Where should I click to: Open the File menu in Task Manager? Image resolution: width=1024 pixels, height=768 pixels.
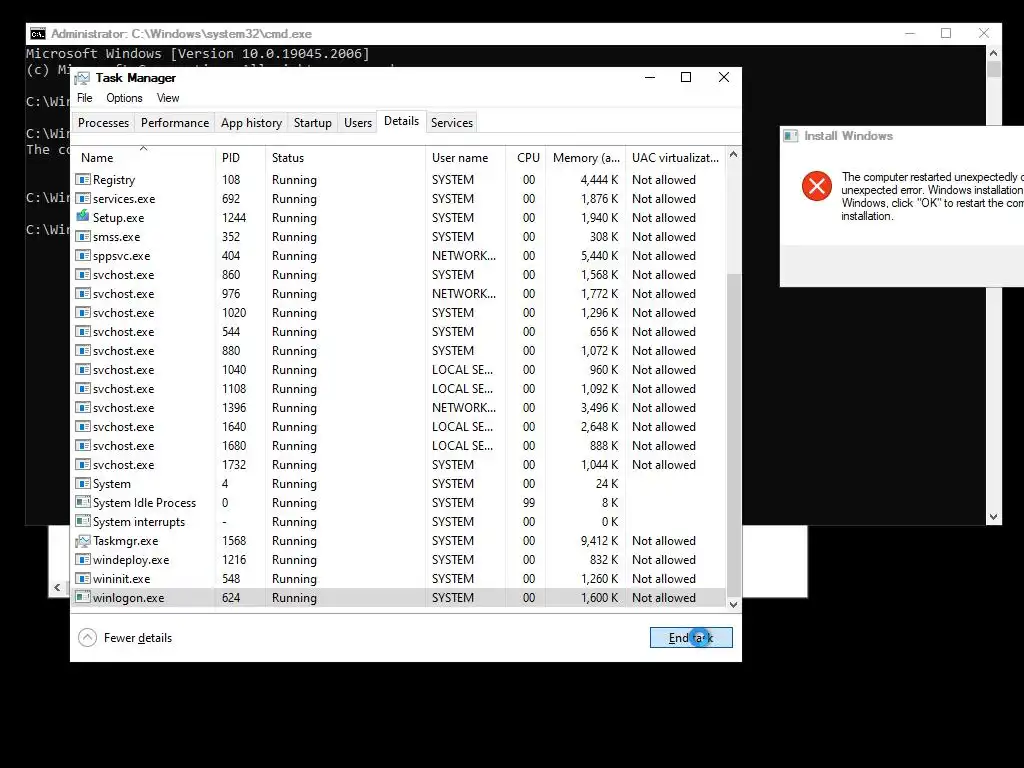coord(85,98)
